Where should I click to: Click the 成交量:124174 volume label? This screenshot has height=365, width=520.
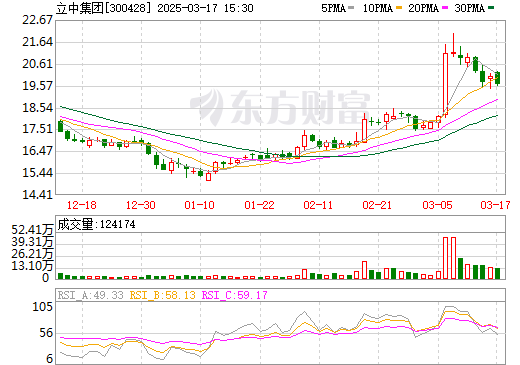[x=96, y=224]
